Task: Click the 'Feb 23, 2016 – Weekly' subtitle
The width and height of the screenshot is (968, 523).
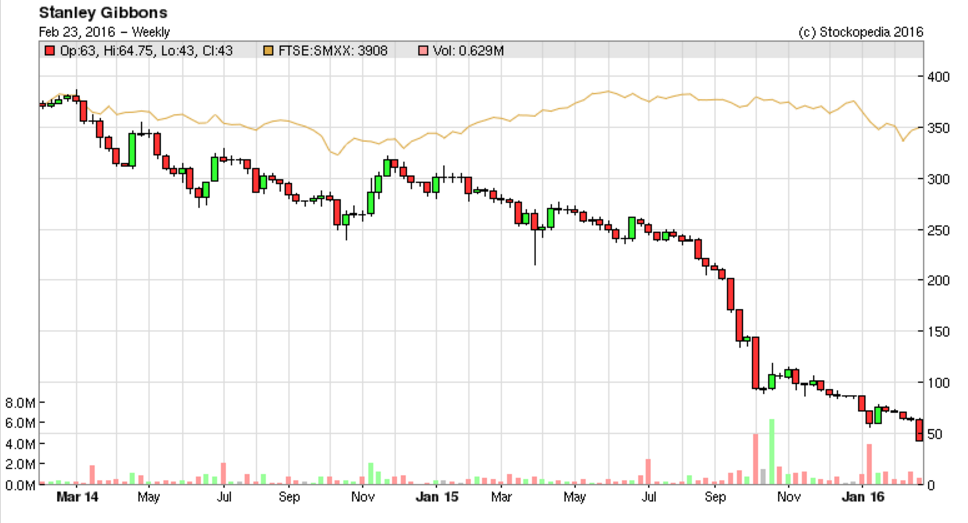Action: click(104, 32)
